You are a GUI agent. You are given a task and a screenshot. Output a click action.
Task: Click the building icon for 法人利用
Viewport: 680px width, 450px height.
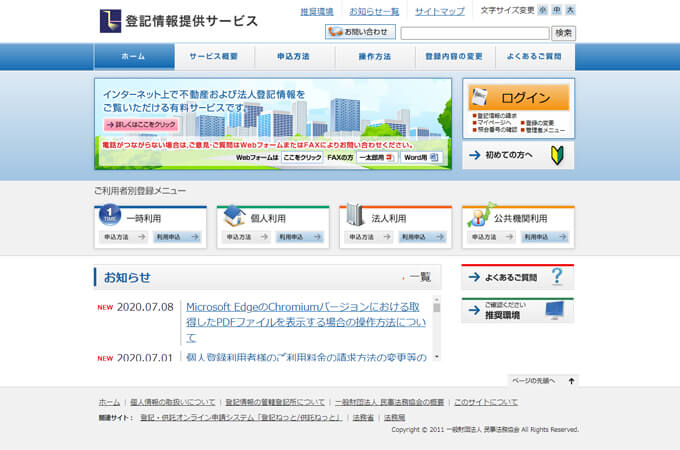(x=356, y=215)
